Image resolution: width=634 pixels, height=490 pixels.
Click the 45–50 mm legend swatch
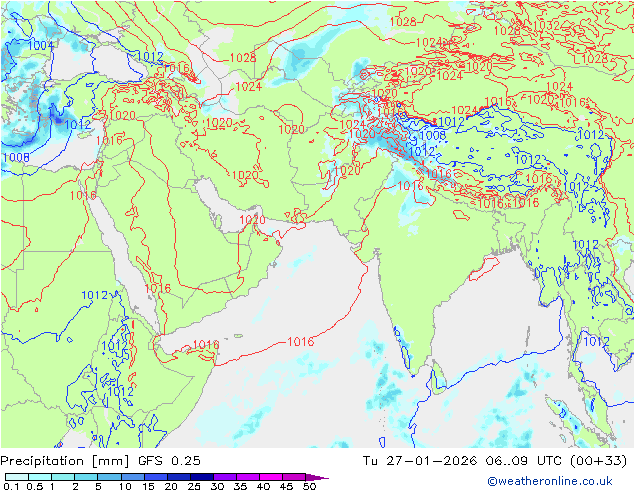tap(293, 477)
